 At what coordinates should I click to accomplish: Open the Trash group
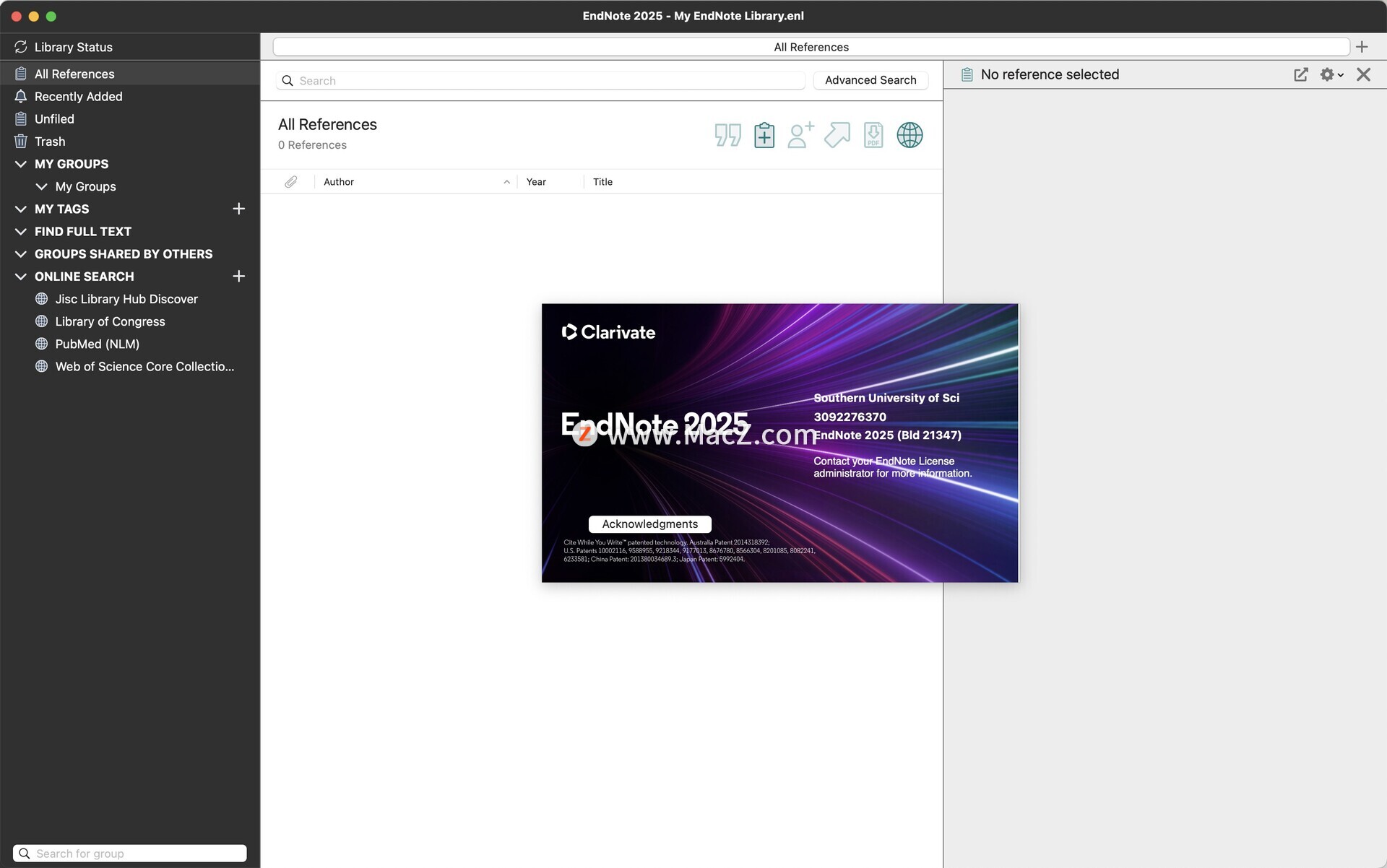pos(130,142)
